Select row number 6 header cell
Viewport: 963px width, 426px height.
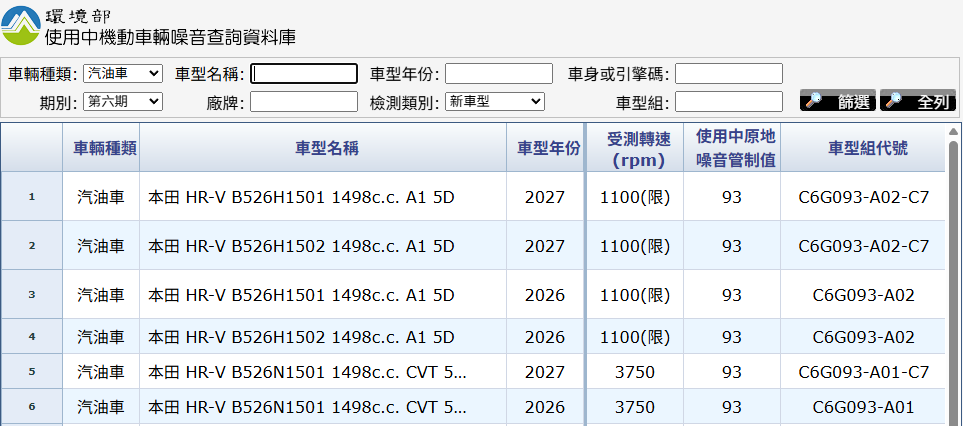point(32,406)
